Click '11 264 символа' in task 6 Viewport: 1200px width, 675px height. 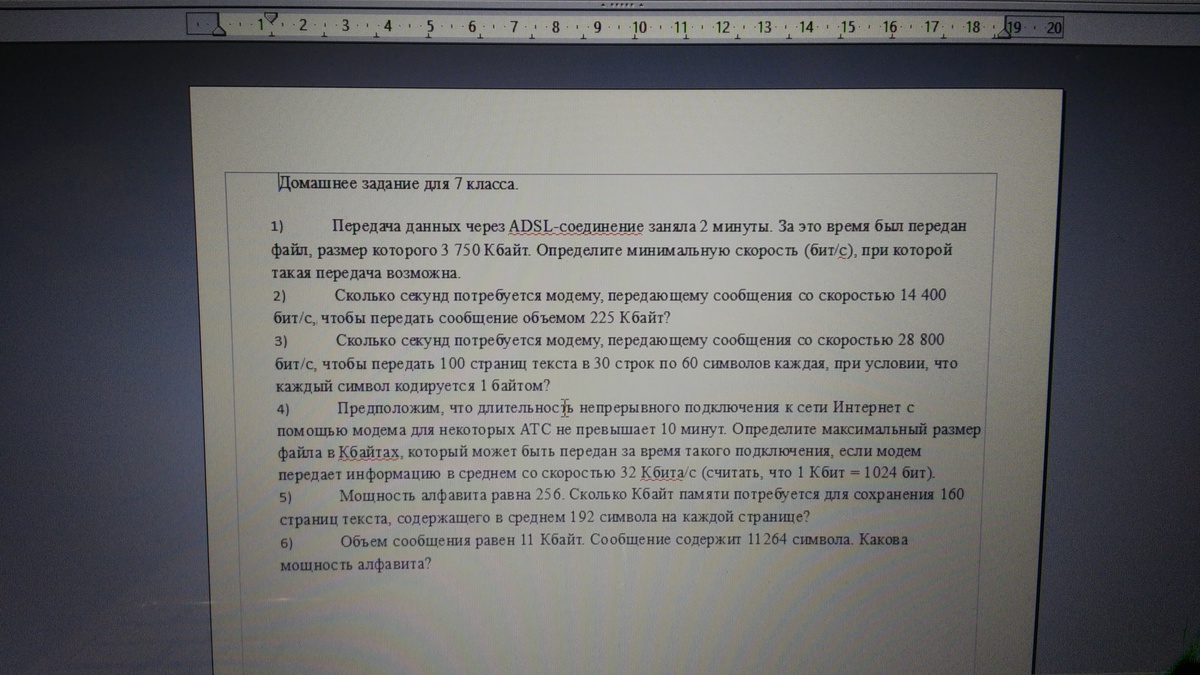coord(801,540)
